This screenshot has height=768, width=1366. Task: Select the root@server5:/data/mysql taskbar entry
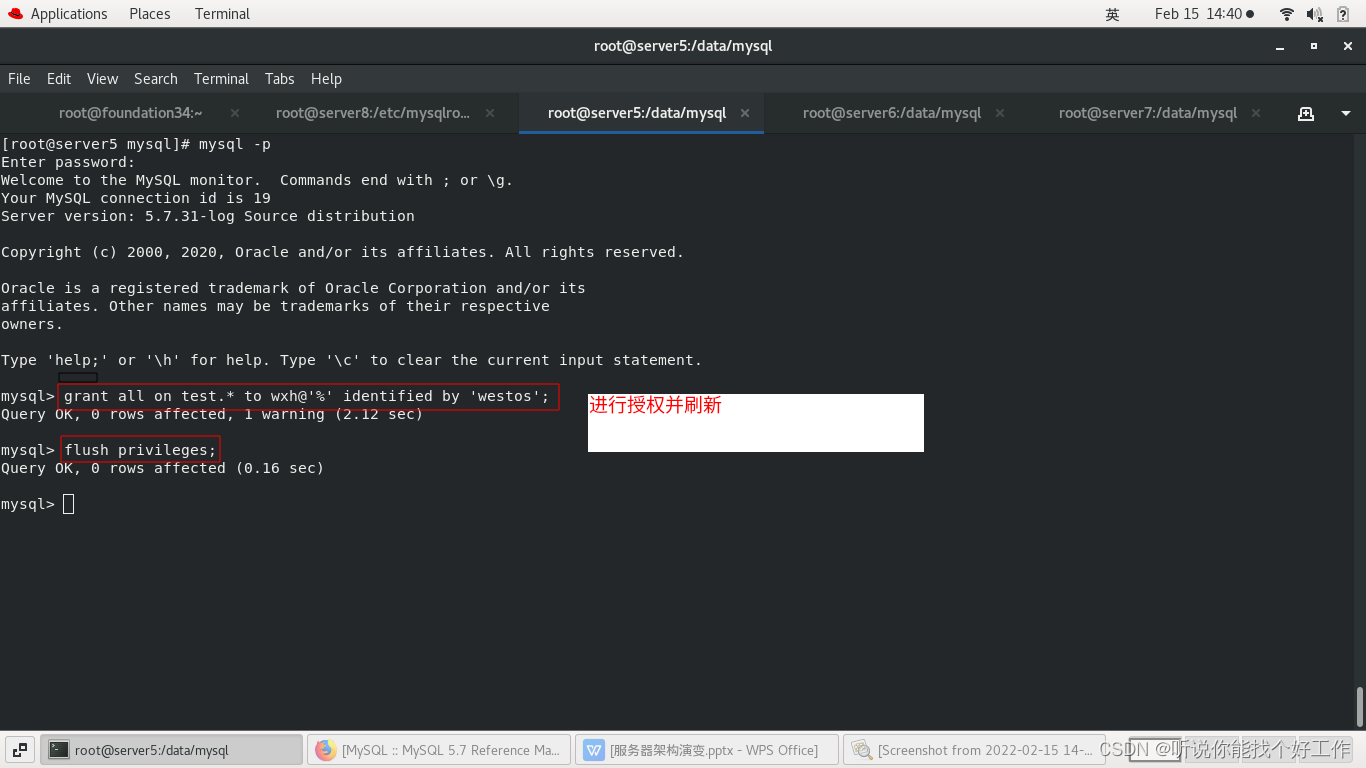[171, 749]
